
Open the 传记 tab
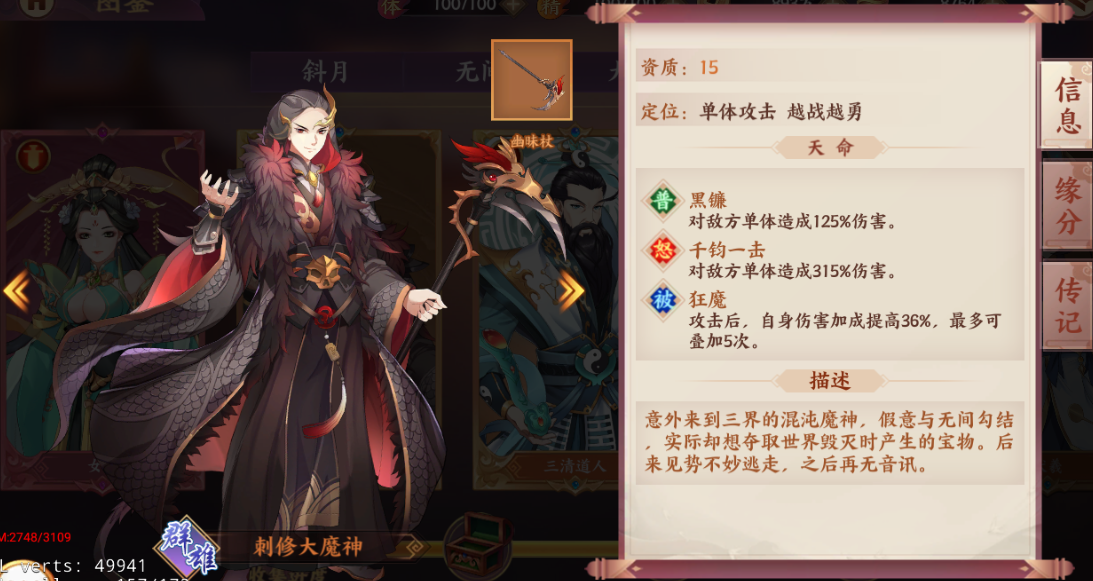1067,305
